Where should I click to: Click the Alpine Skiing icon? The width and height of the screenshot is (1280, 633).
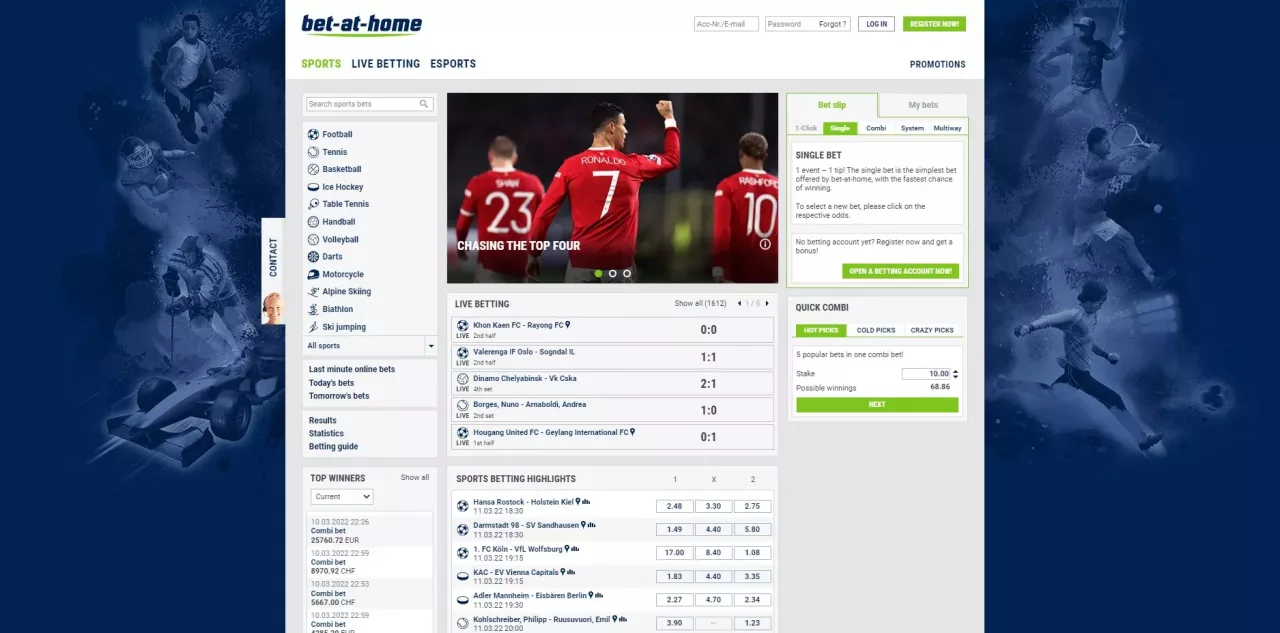[313, 292]
